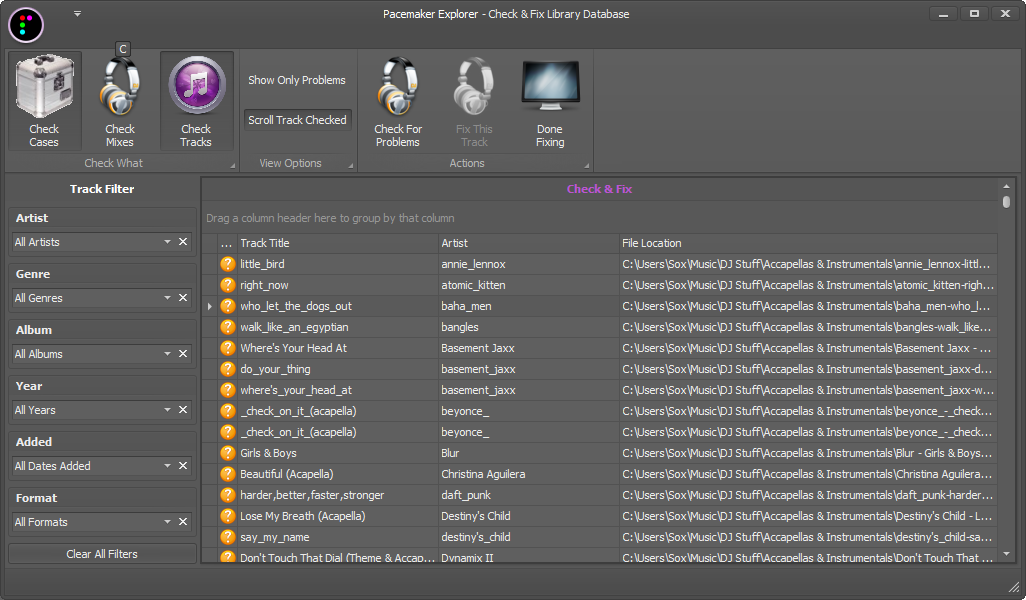
Task: Click the status icon for harder,better,faster,stronger
Action: [x=228, y=495]
